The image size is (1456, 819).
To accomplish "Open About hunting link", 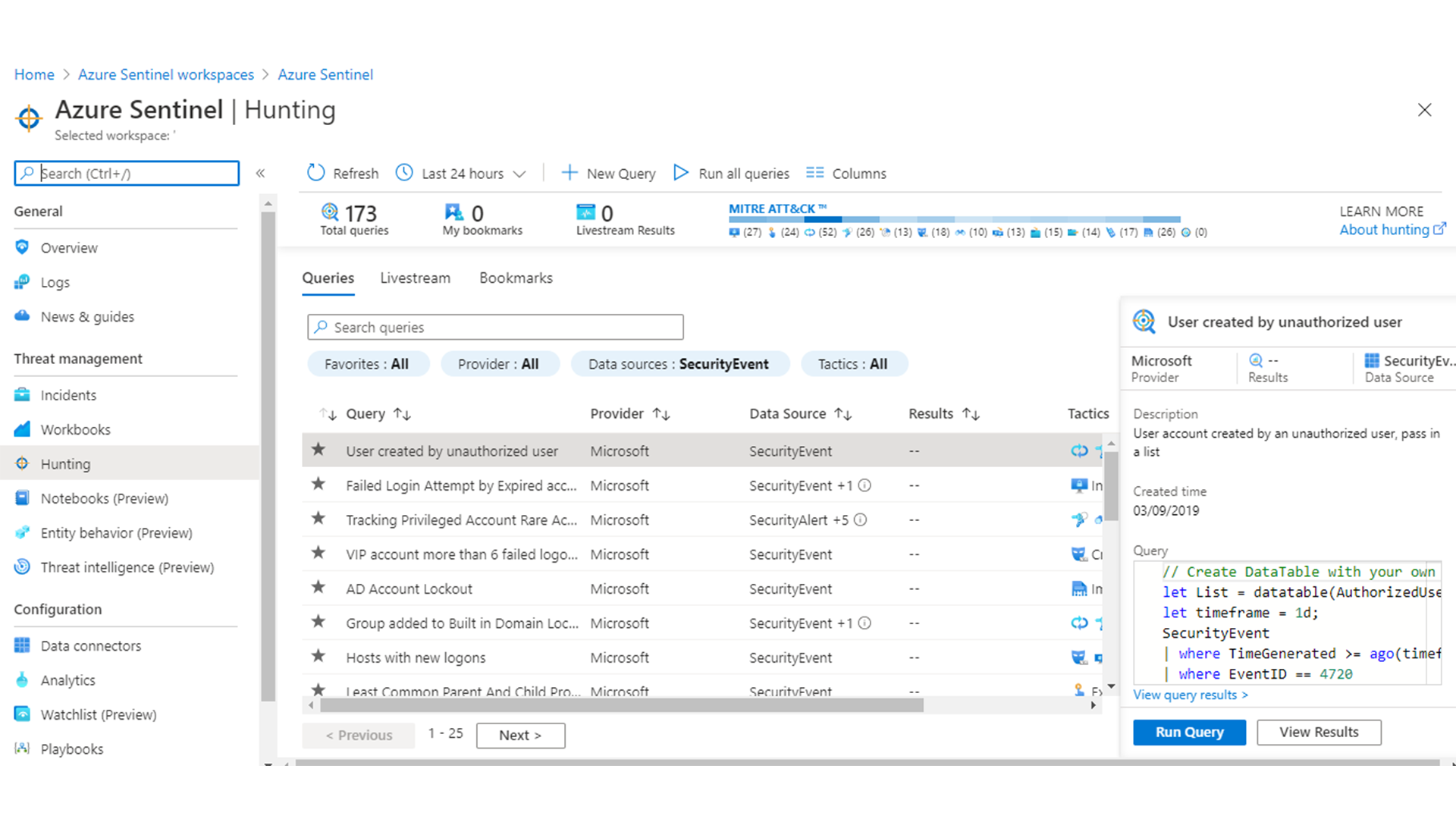I will (1392, 230).
